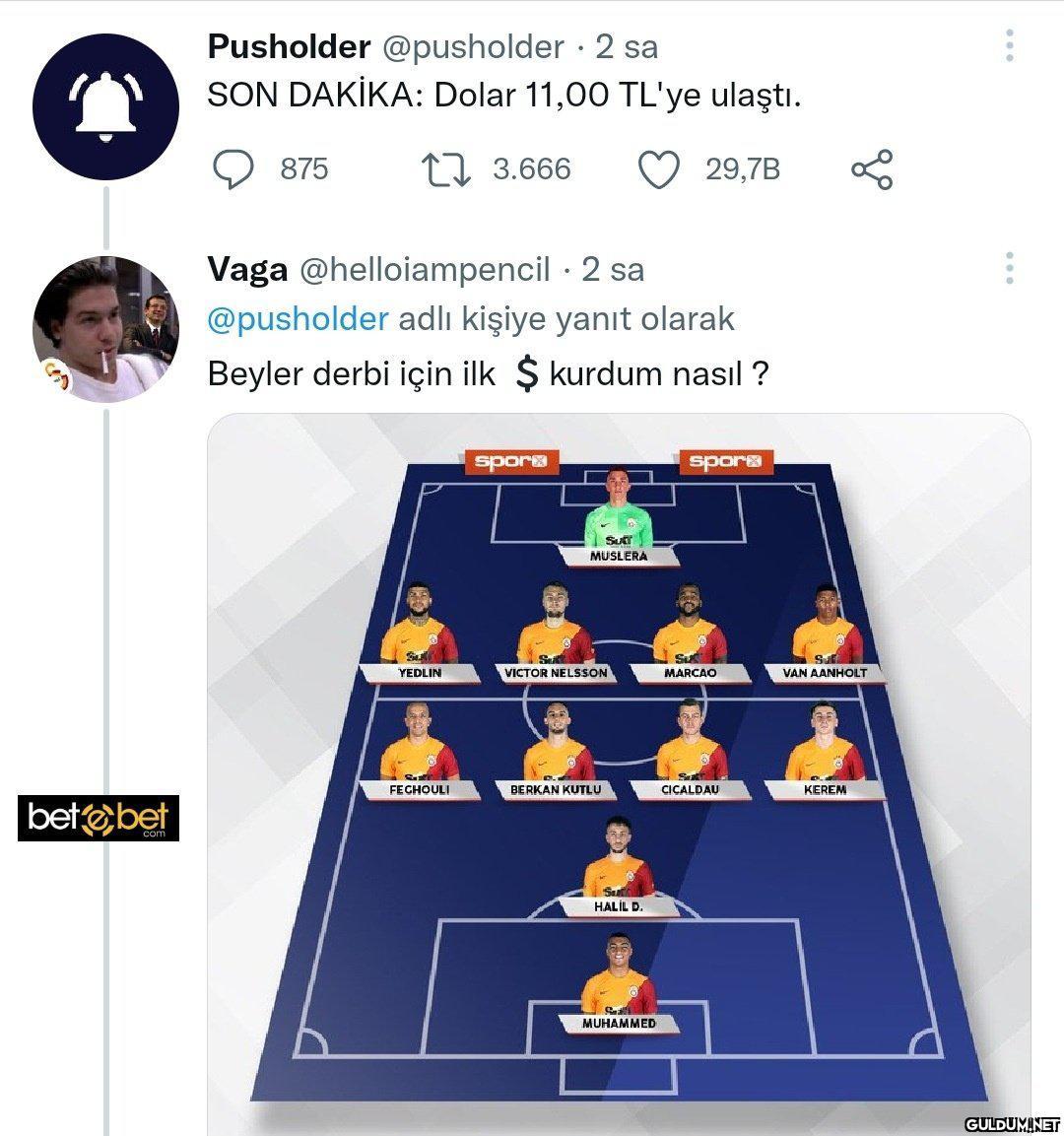1064x1136 pixels.
Task: Open three-dot menu on Vaga's reply
Action: [x=1010, y=268]
